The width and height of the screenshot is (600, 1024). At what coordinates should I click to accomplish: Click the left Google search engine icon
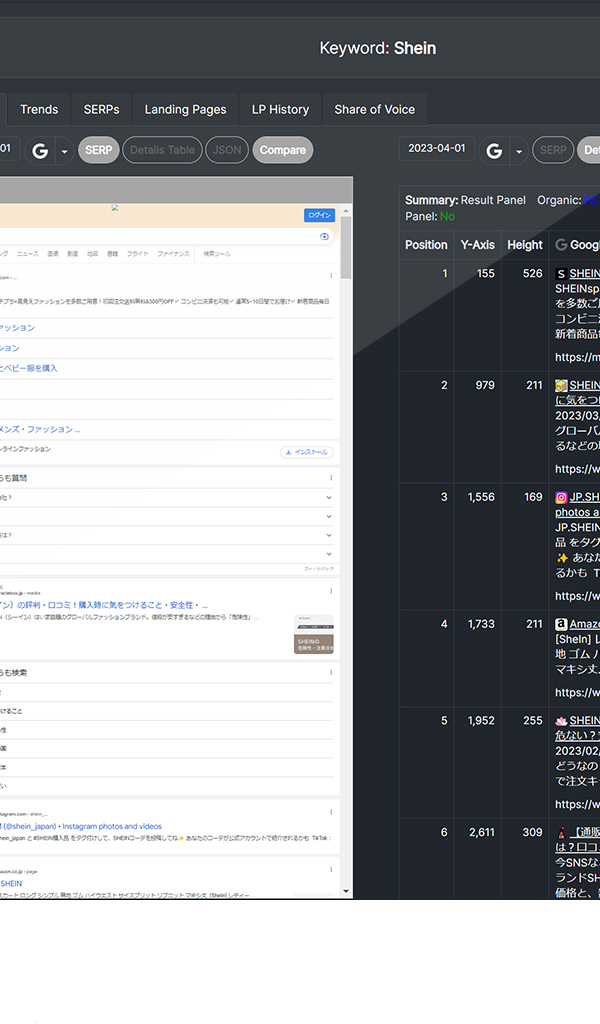point(40,151)
